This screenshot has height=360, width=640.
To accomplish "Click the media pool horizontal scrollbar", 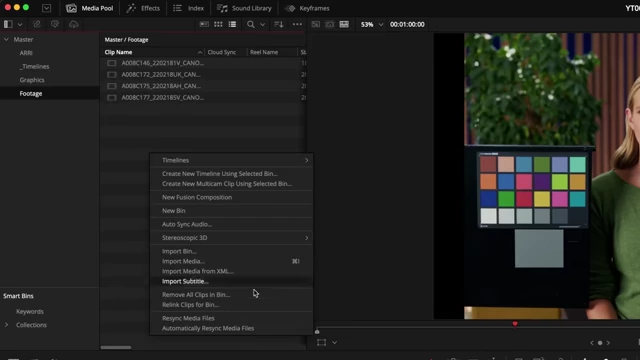I will tap(116, 347).
